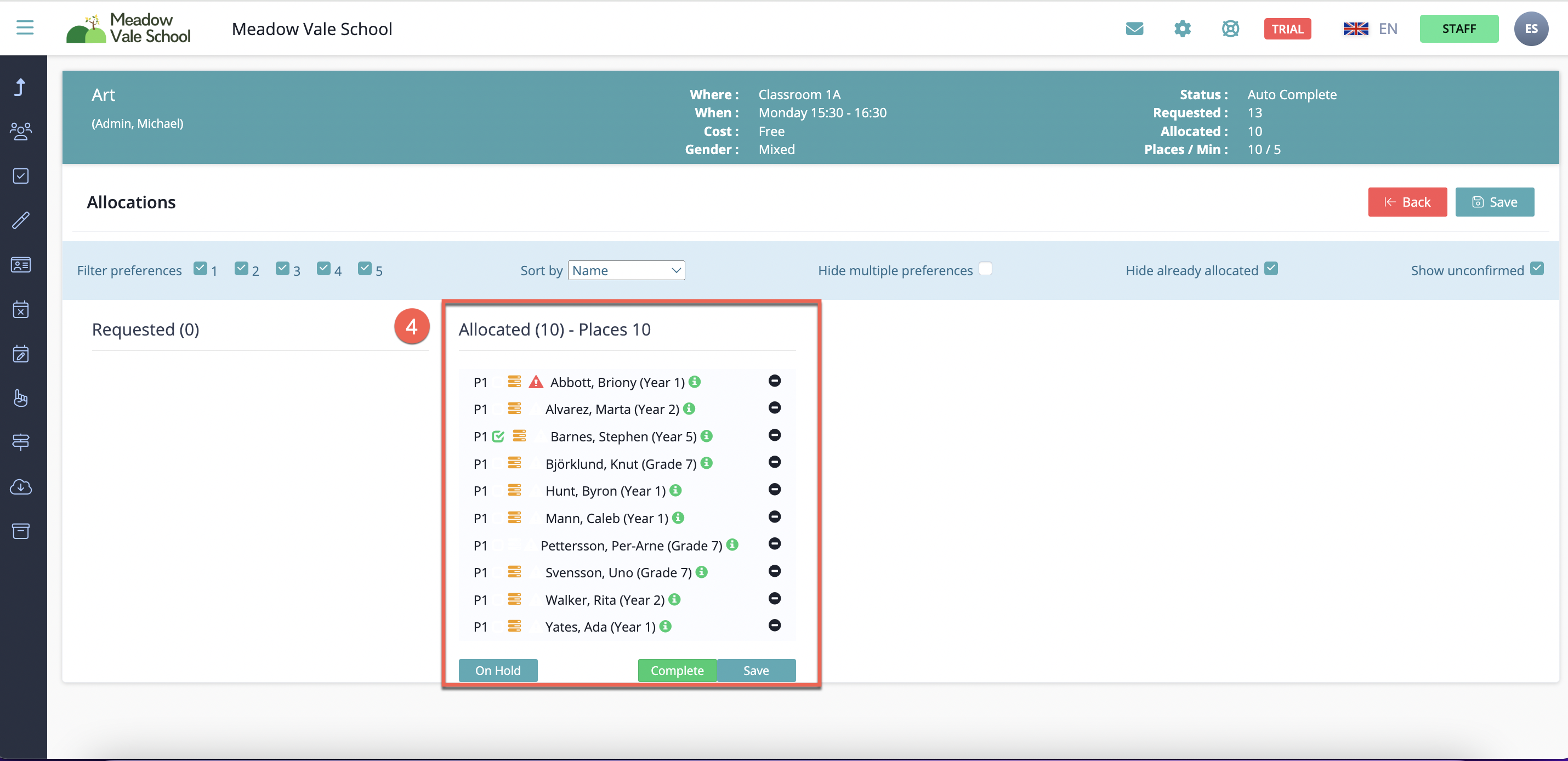Remove Björklund, Knut from allocated list
The image size is (1568, 761).
pyautogui.click(x=774, y=462)
